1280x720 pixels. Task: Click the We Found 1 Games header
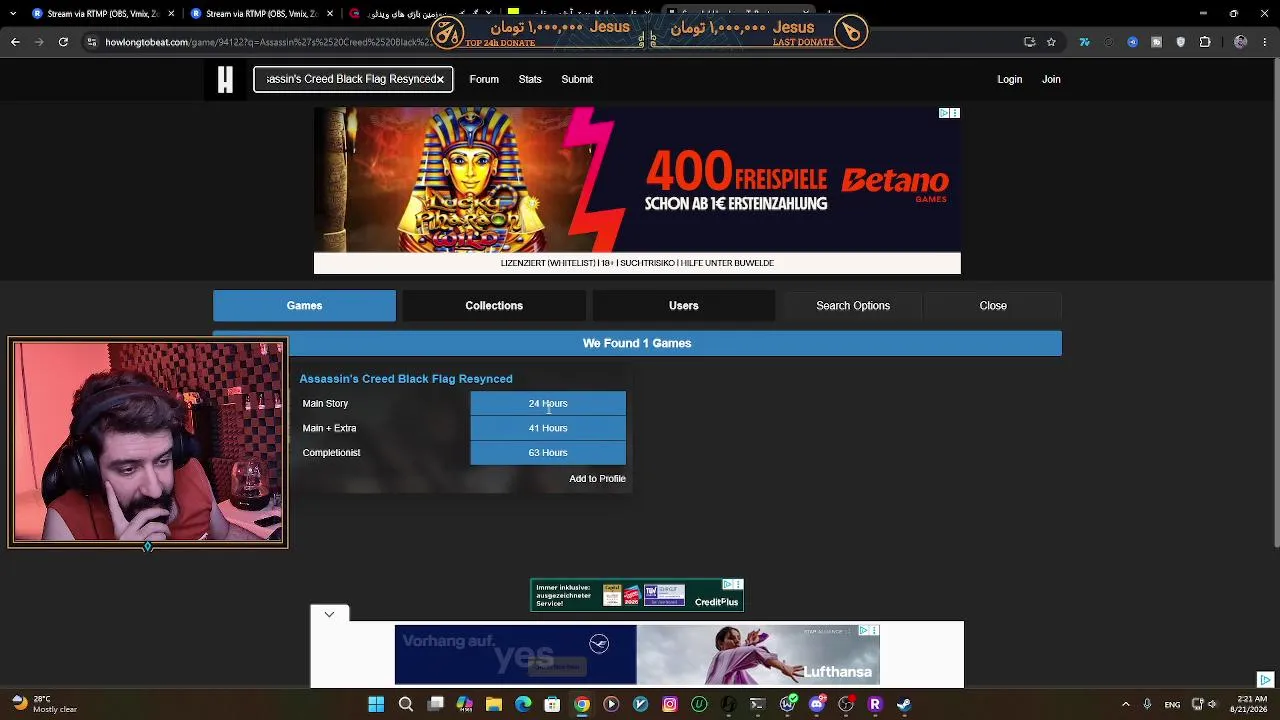pyautogui.click(x=637, y=343)
